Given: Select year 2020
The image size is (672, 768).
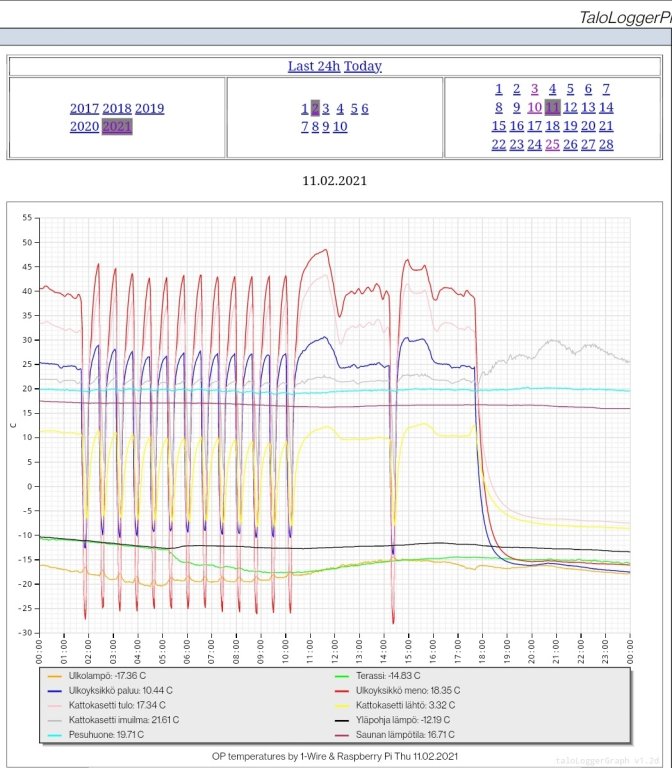Looking at the screenshot, I should point(84,126).
